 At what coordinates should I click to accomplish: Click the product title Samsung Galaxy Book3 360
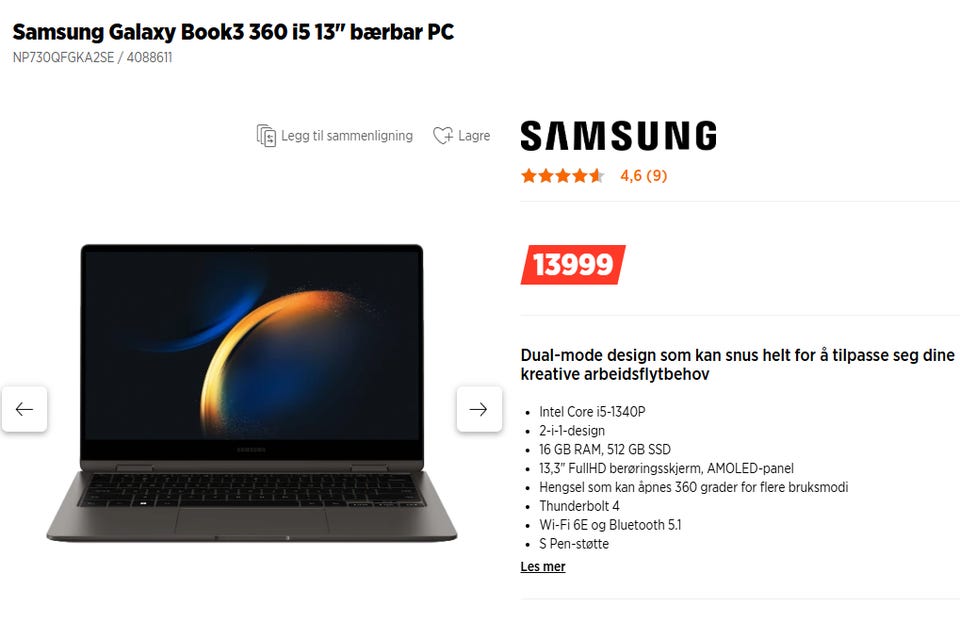click(x=233, y=32)
